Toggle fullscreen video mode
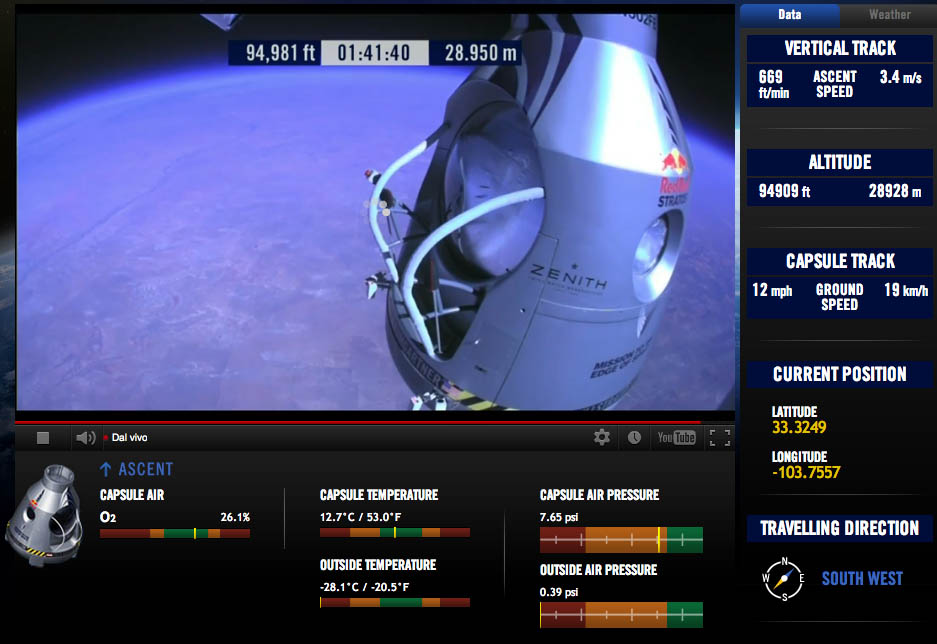937x644 pixels. pyautogui.click(x=720, y=438)
